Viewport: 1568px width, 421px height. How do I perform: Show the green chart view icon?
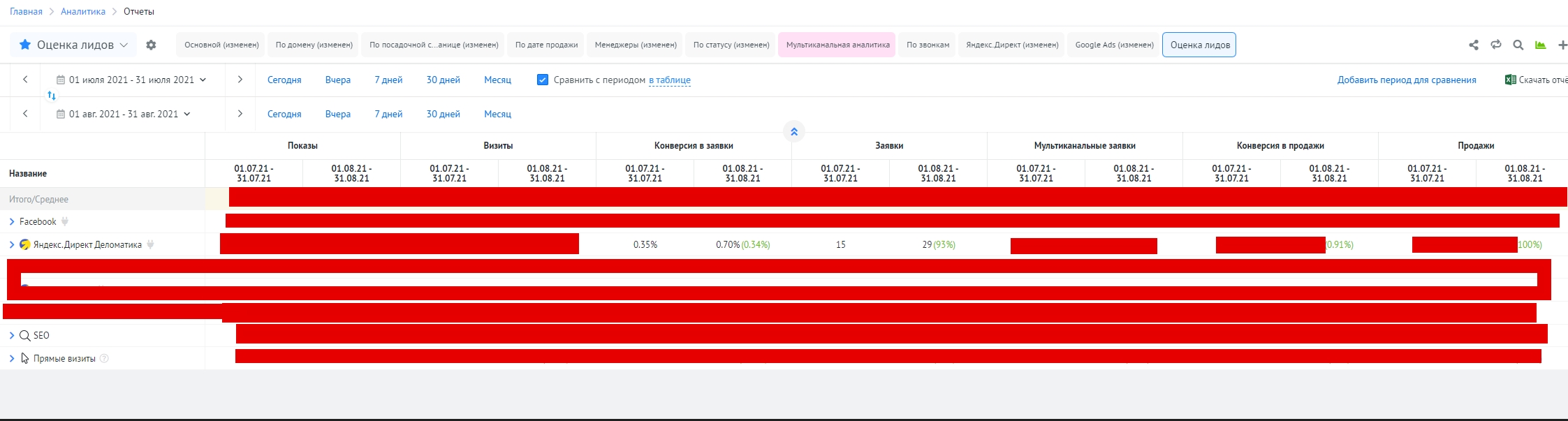1540,45
